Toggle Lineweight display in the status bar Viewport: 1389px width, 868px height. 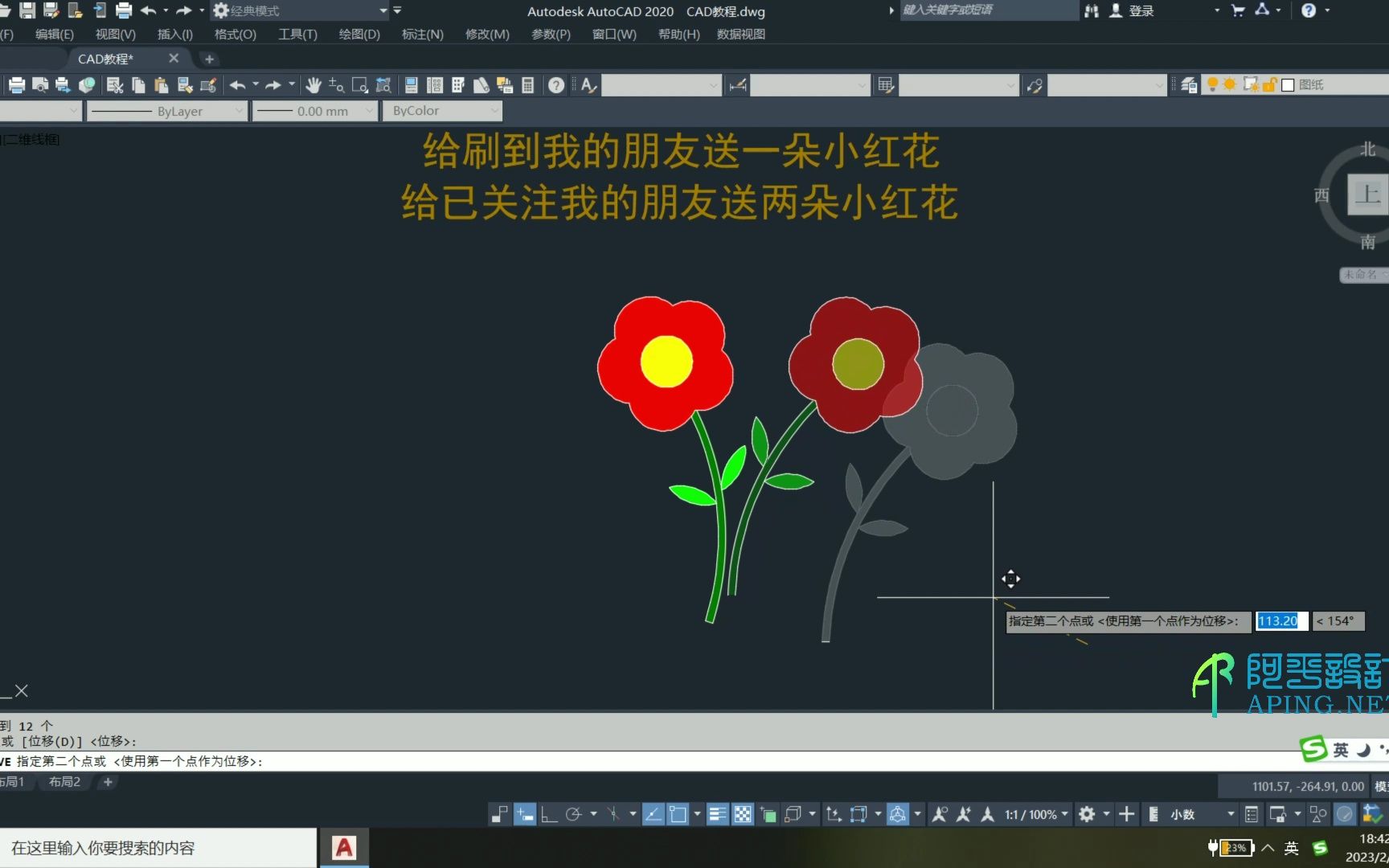coord(717,814)
